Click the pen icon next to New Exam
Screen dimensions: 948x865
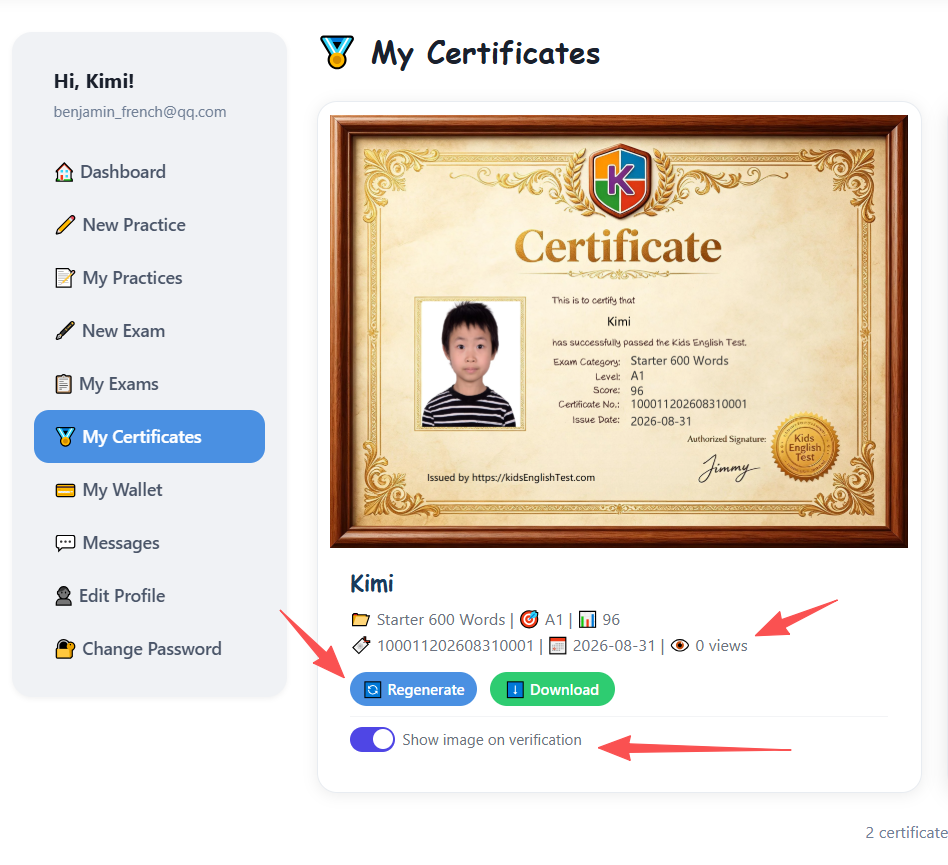[x=65, y=331]
